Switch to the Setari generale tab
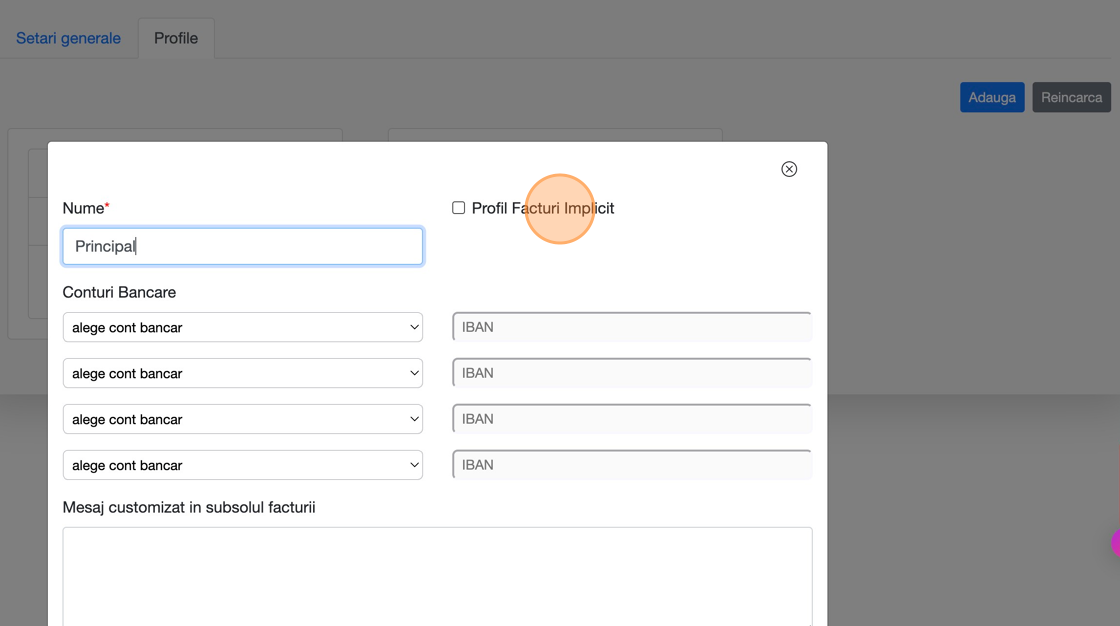Image resolution: width=1120 pixels, height=626 pixels. [x=68, y=38]
